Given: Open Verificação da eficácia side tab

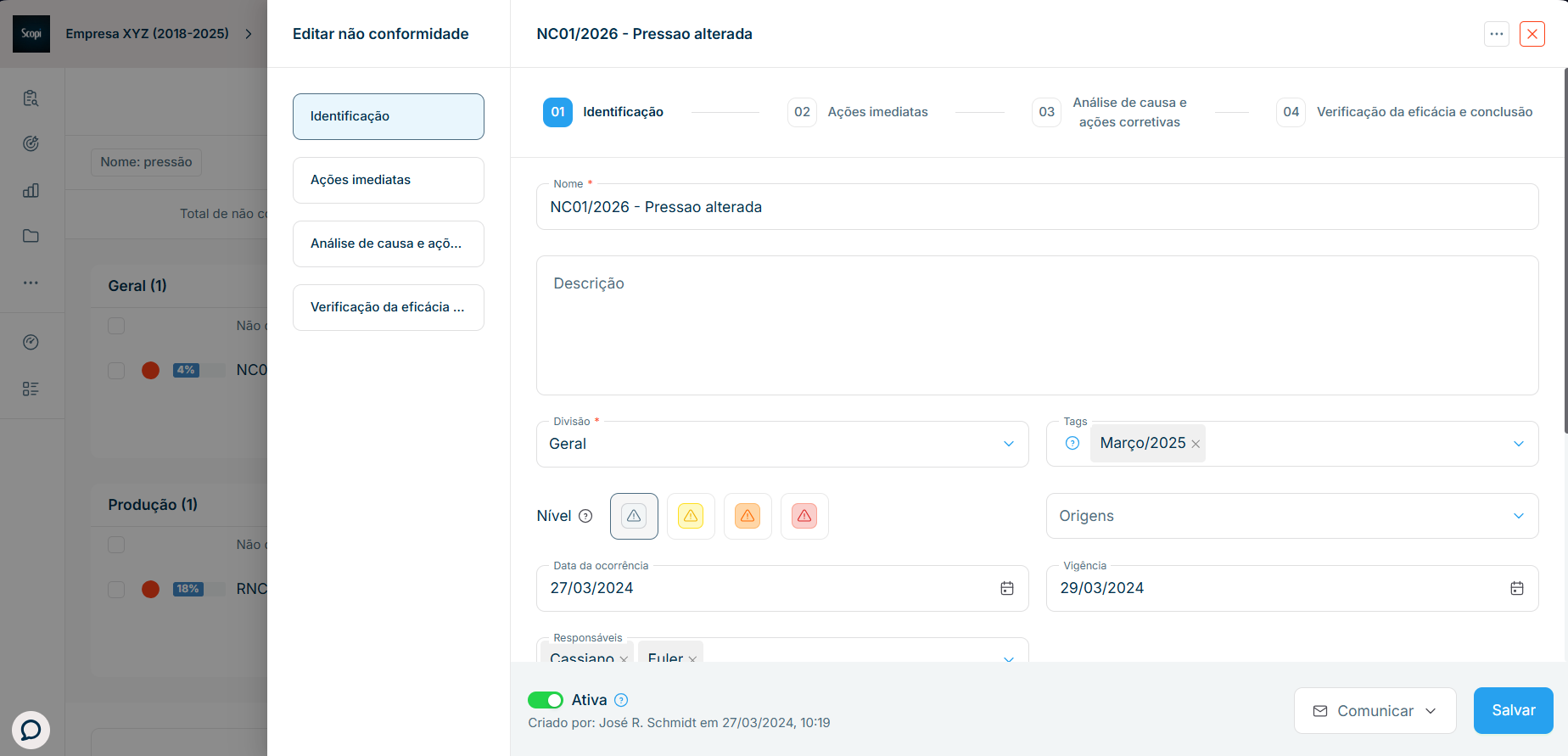Looking at the screenshot, I should pyautogui.click(x=389, y=307).
